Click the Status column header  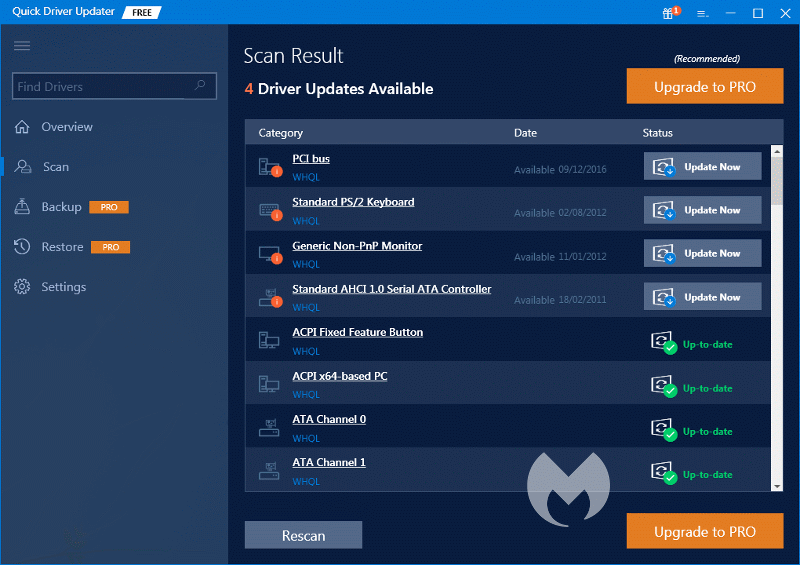click(x=657, y=133)
